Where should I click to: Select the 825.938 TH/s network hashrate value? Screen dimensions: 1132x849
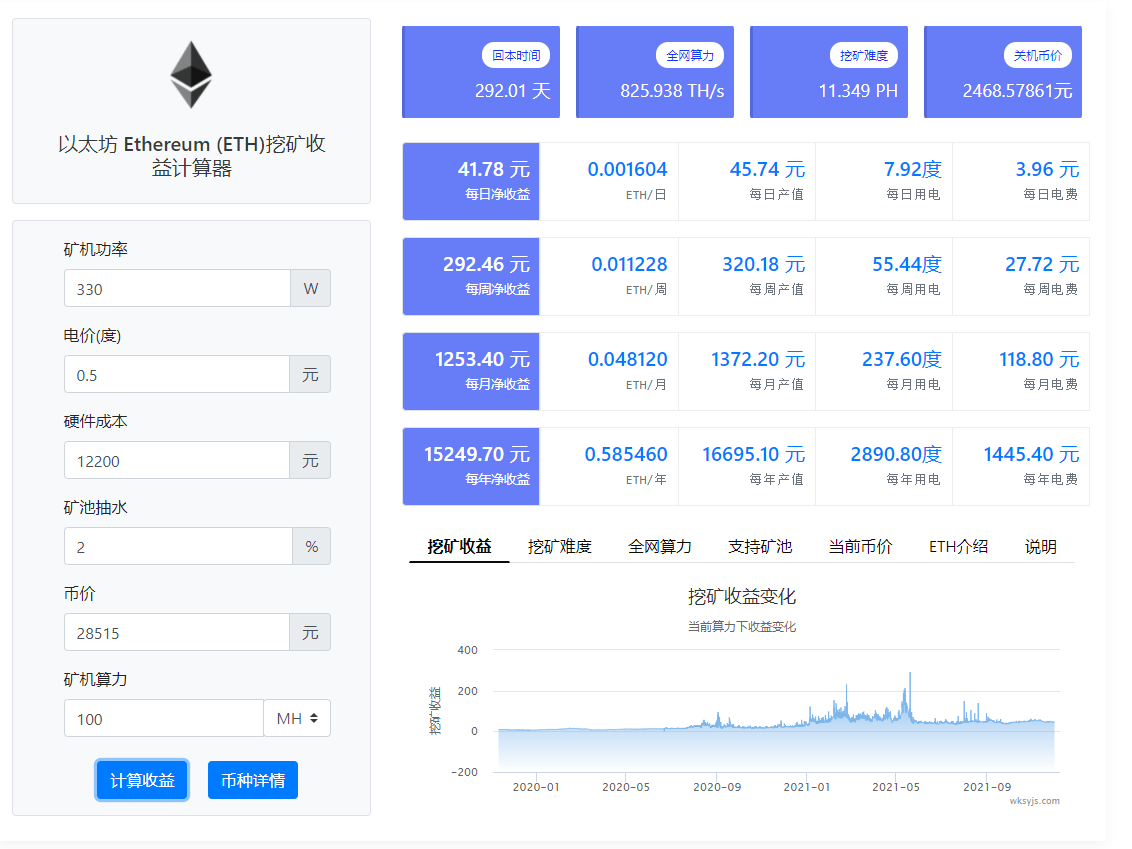click(x=672, y=91)
